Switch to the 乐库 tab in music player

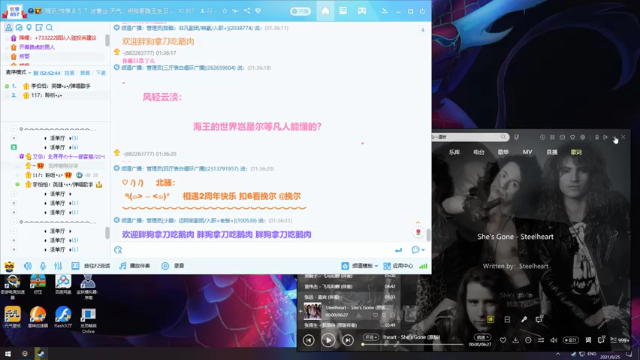tap(454, 152)
